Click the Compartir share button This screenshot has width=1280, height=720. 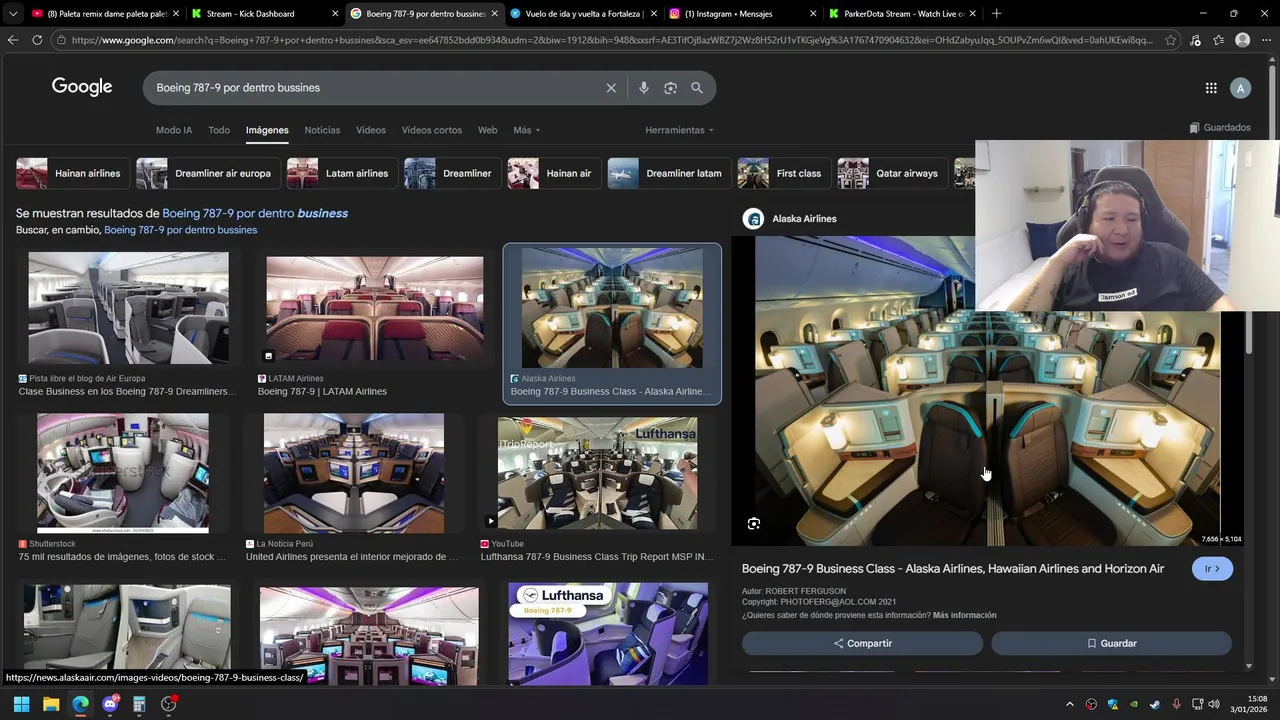point(862,643)
